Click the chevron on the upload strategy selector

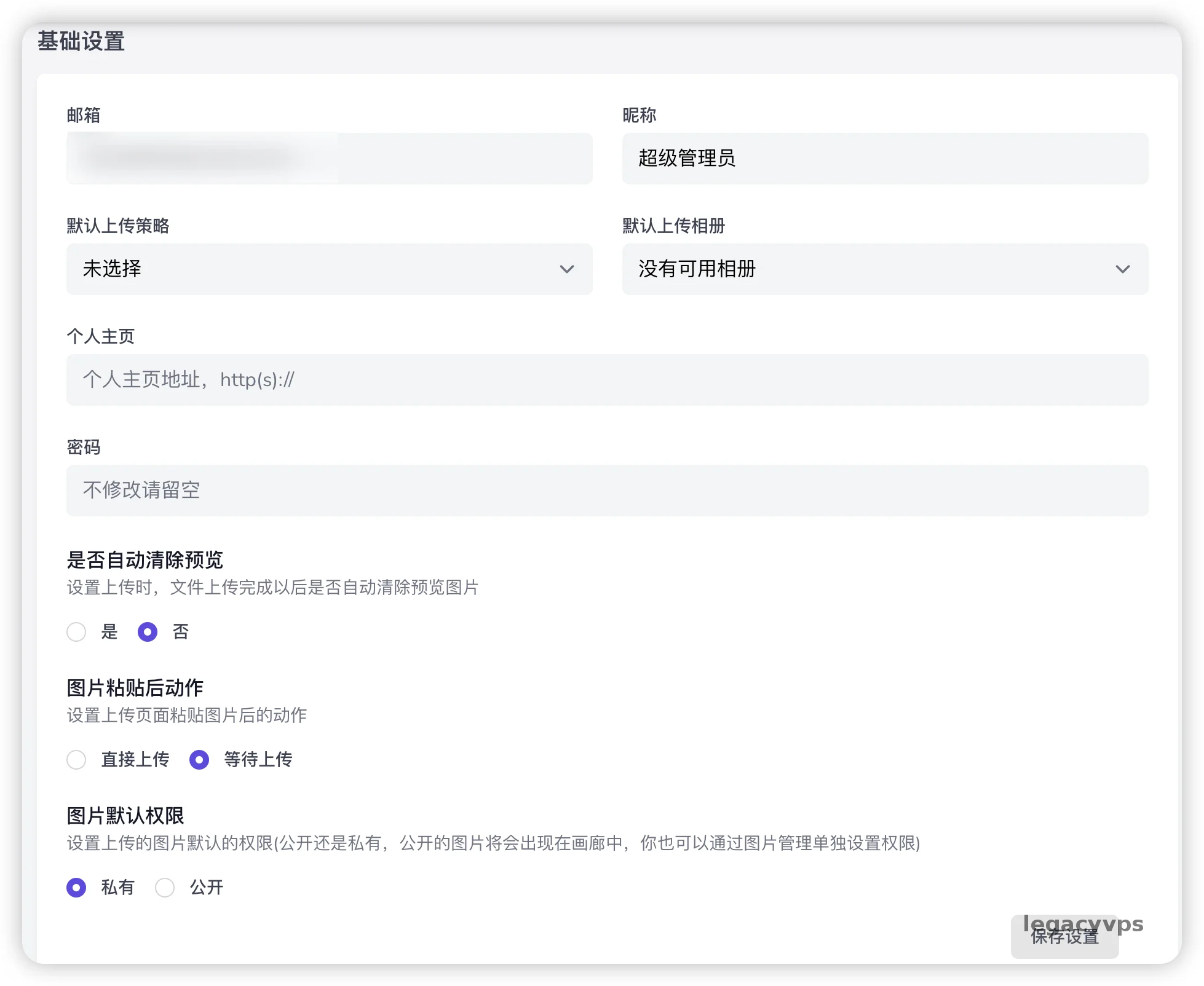(x=567, y=269)
